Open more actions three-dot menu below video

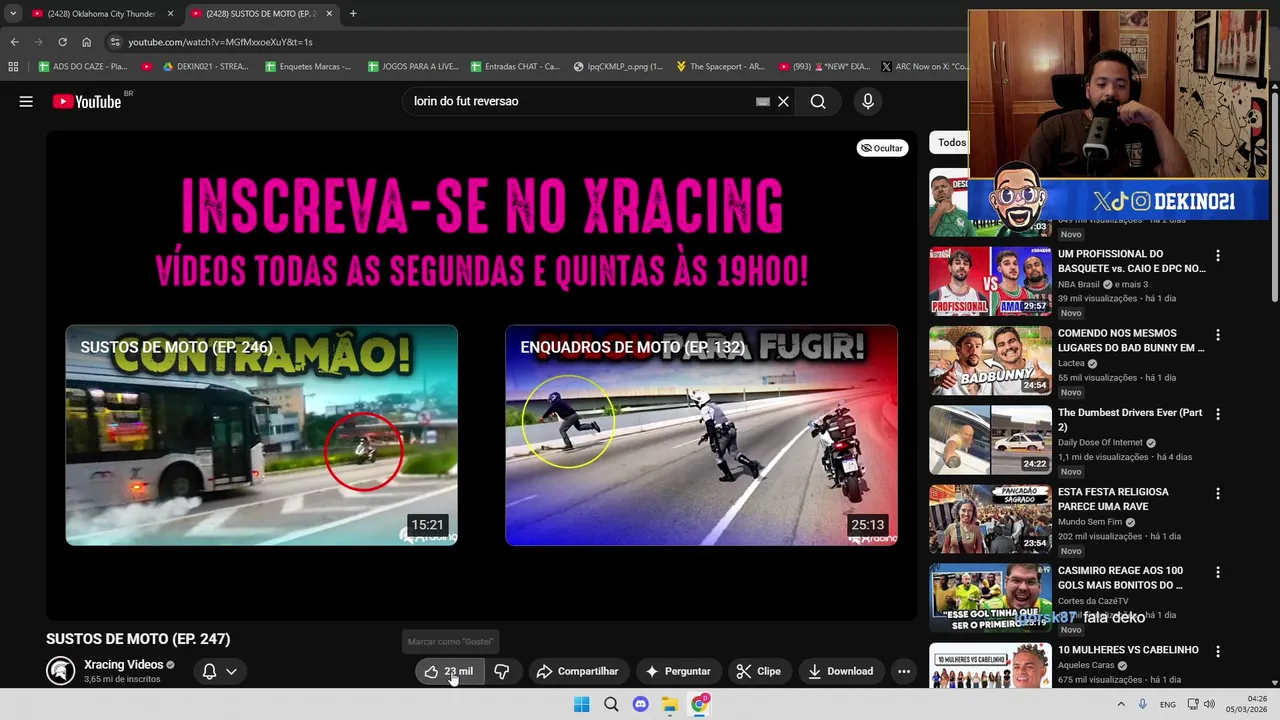point(904,671)
